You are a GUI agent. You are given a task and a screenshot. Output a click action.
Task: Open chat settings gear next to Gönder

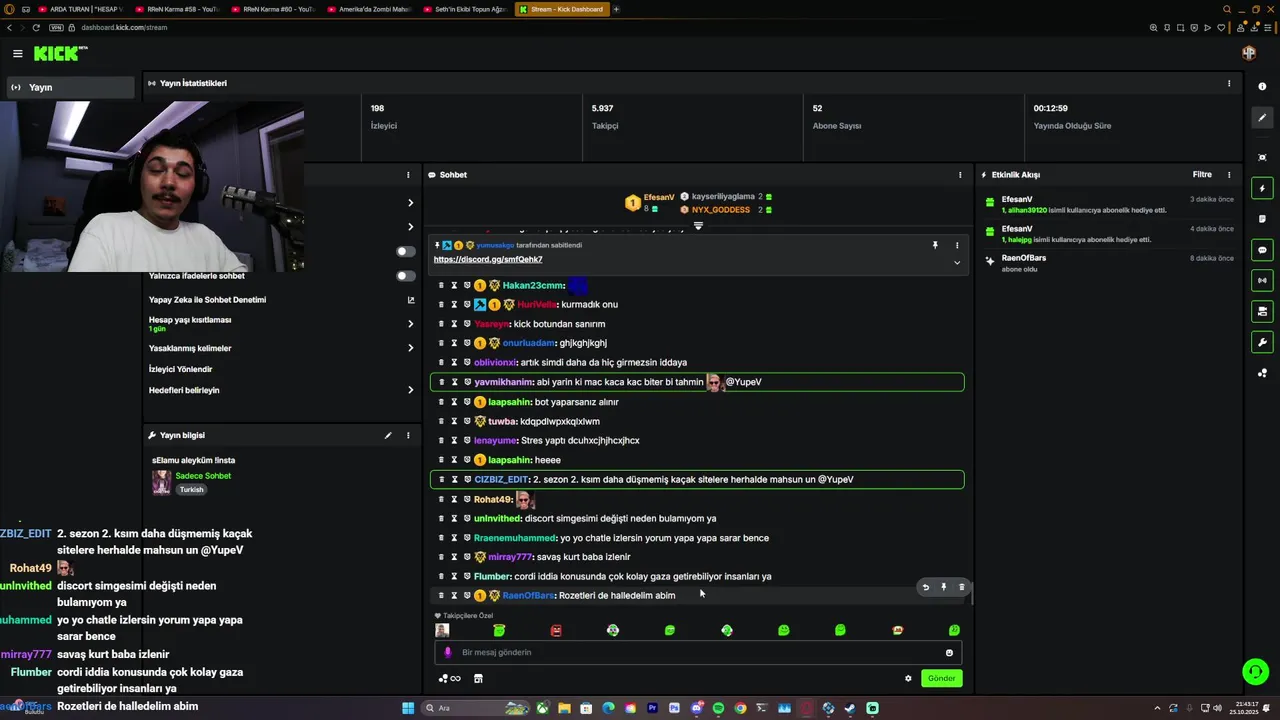pos(908,678)
